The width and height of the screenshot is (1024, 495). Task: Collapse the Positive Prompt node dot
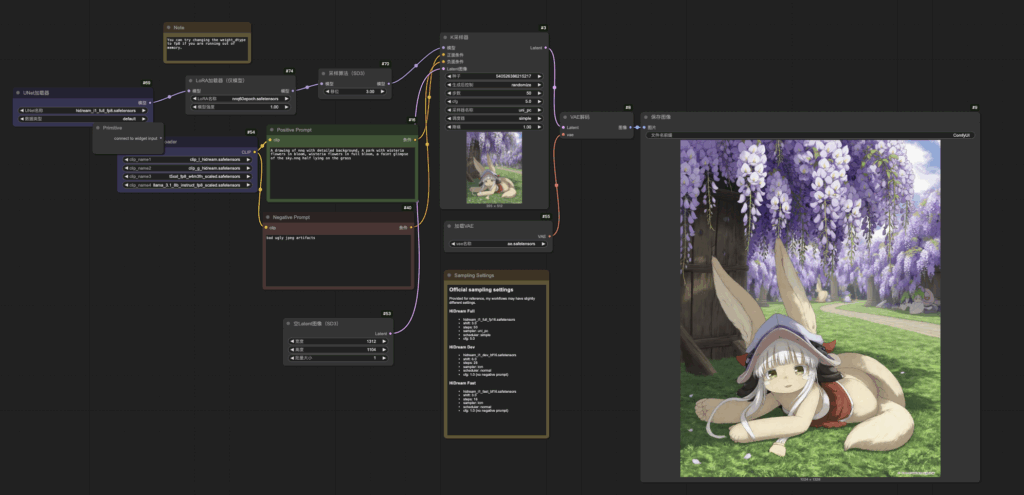[272, 130]
